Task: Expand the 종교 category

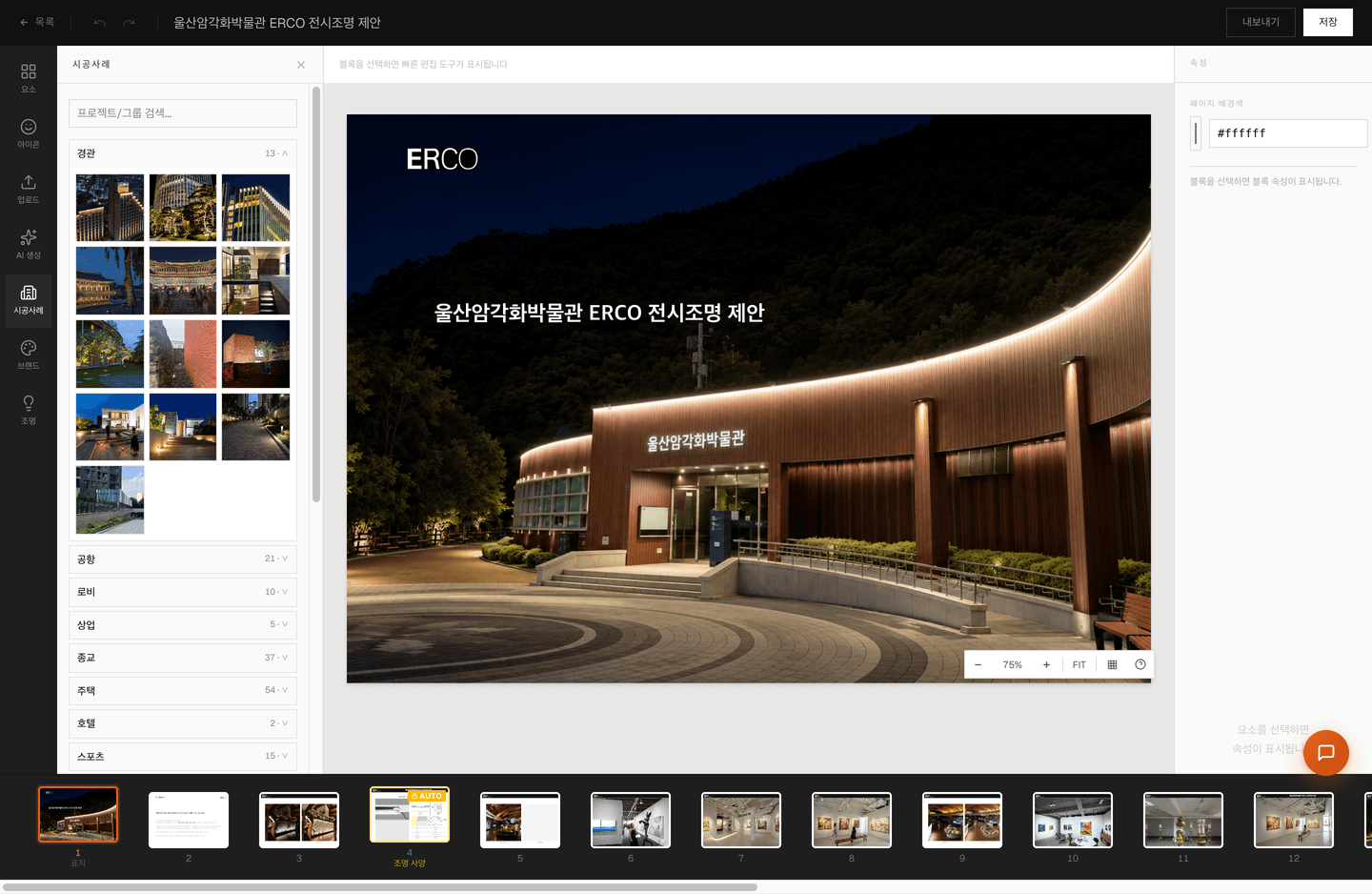Action: (x=183, y=658)
